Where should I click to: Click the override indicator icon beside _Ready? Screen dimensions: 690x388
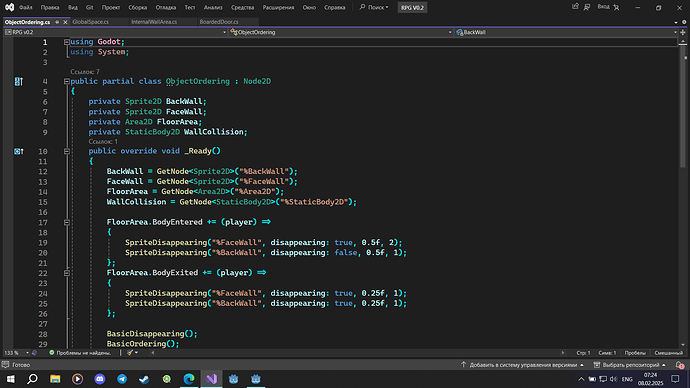18,151
